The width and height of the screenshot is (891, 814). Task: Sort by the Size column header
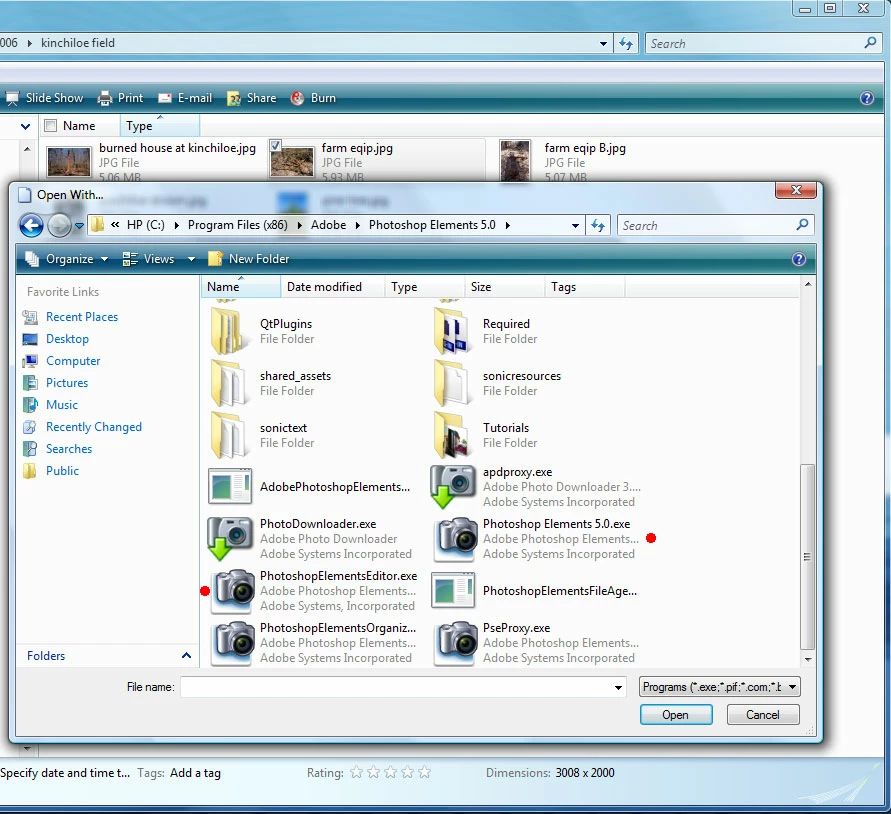click(505, 287)
